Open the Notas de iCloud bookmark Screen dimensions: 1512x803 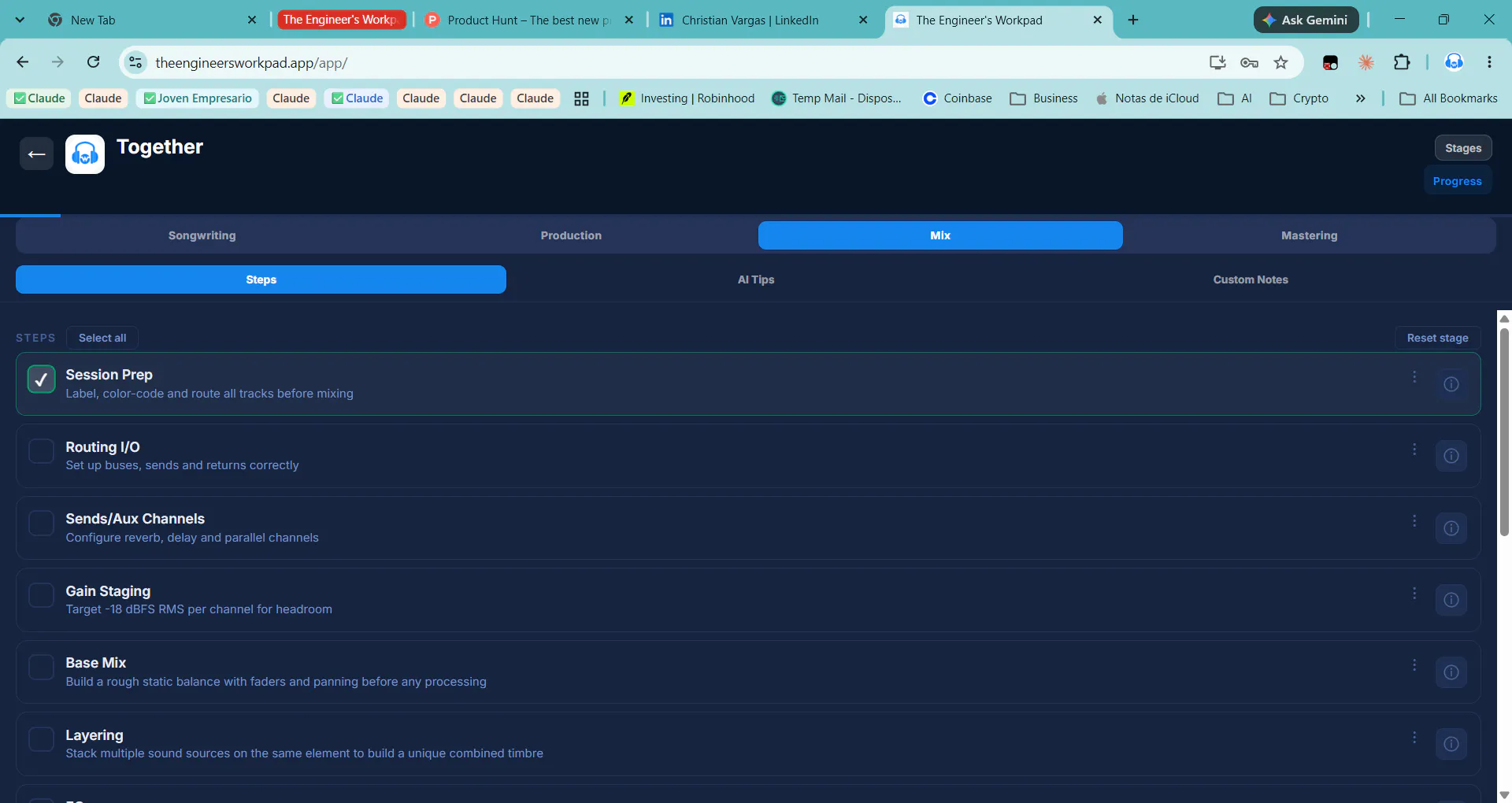[1147, 98]
